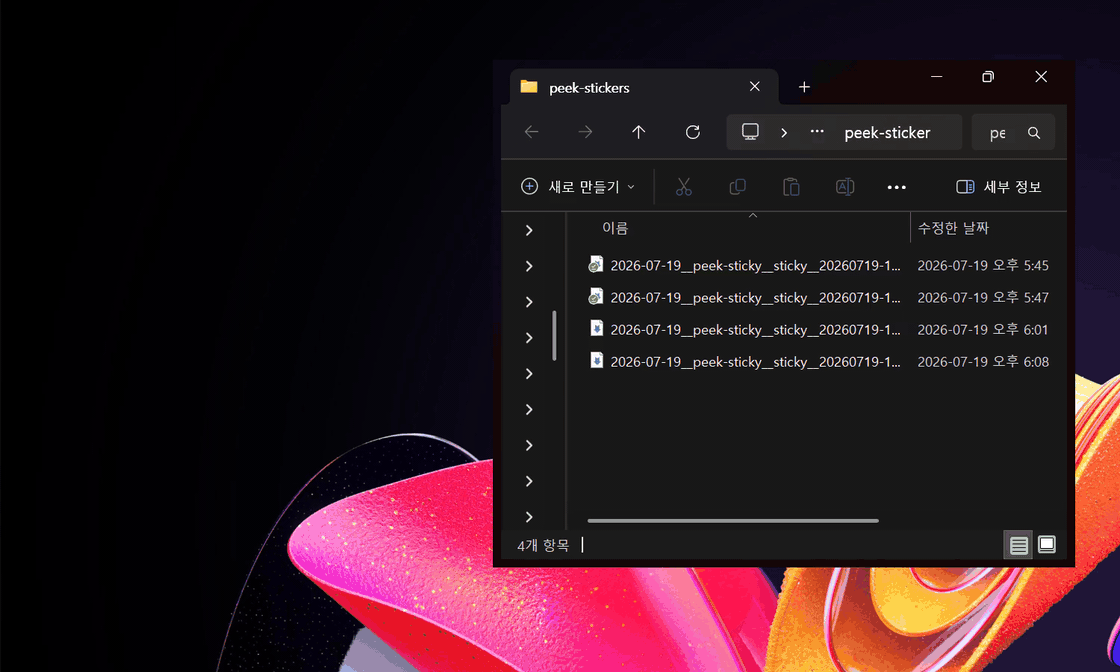Click the Cut scissors icon

point(684,187)
